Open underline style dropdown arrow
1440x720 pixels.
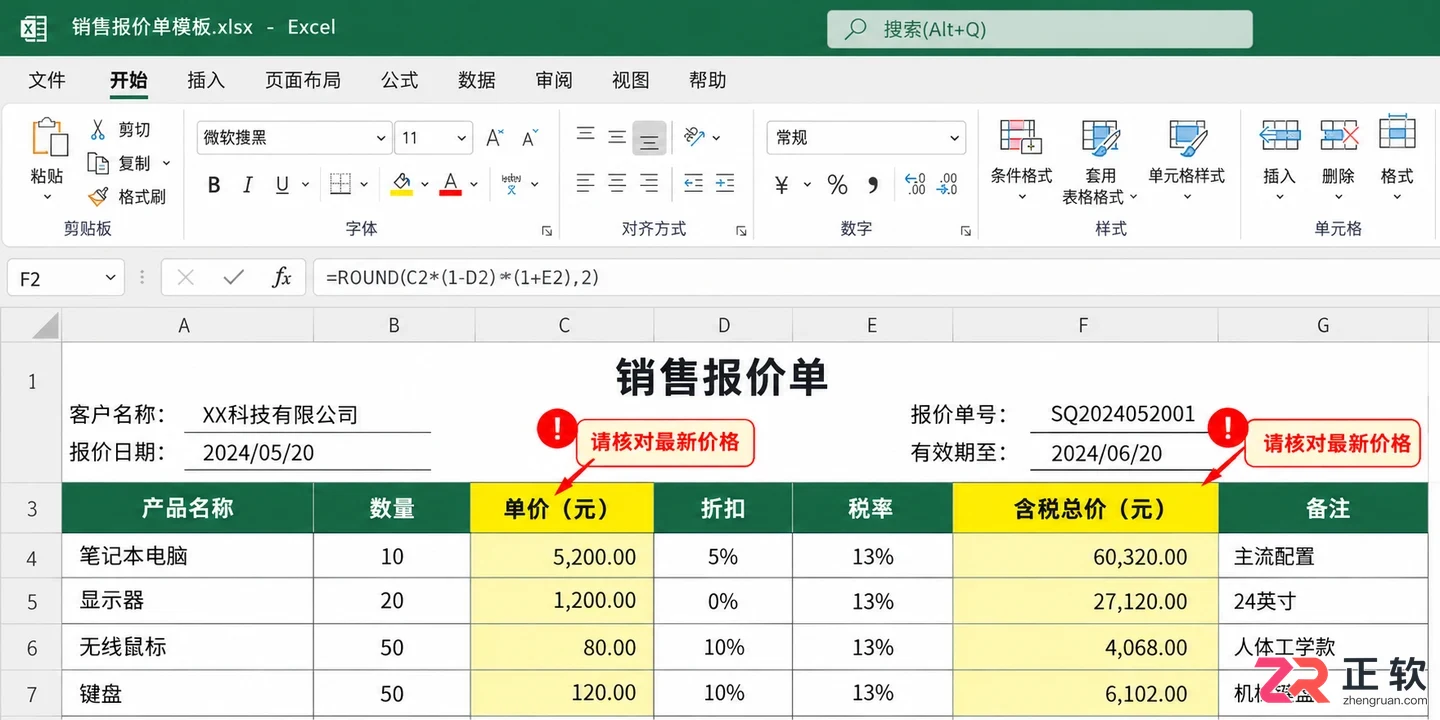point(305,185)
